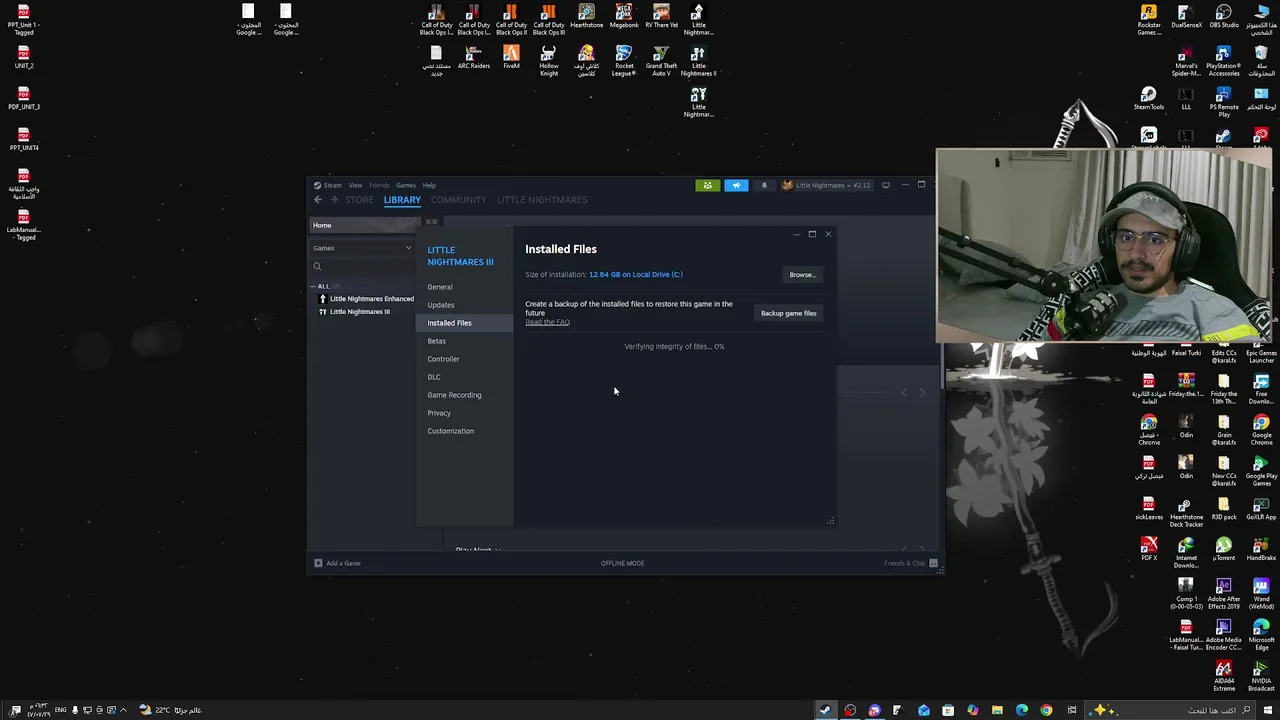This screenshot has height=720, width=1280.
Task: Open PS Remote Play desktop icon
Action: tap(1223, 102)
